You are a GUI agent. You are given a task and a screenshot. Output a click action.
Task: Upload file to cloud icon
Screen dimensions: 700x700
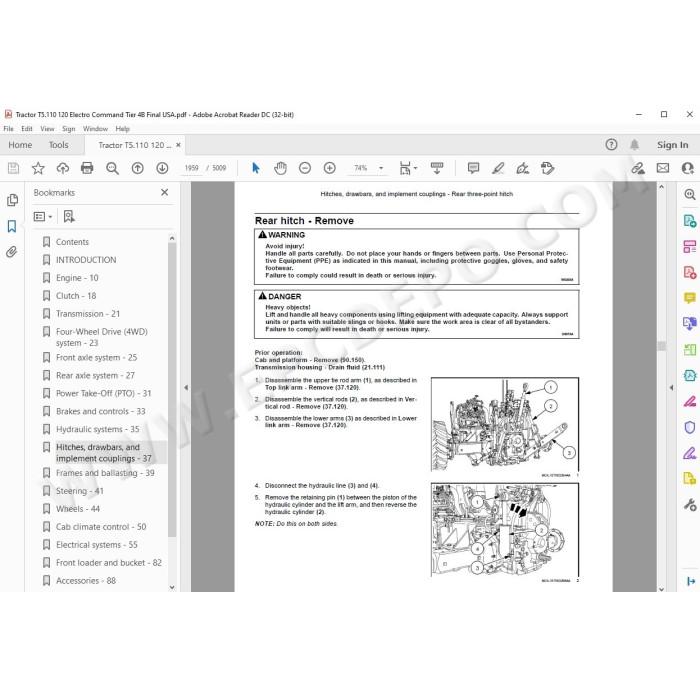tap(62, 168)
